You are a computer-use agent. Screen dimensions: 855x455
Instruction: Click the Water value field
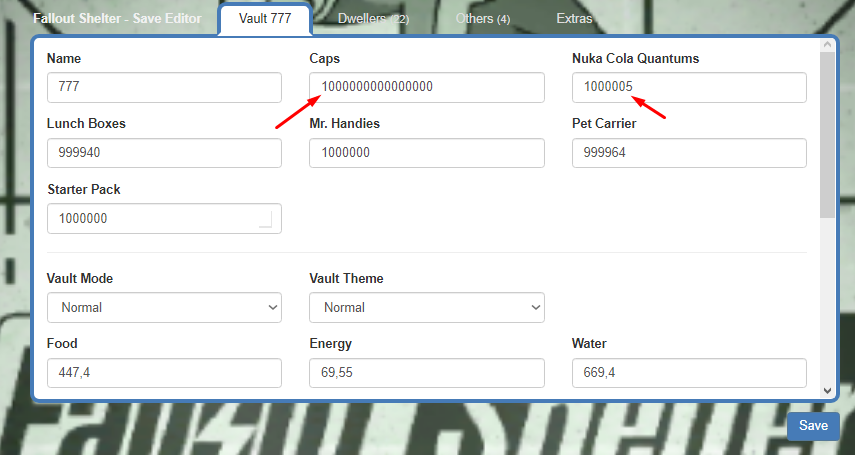[x=689, y=373]
